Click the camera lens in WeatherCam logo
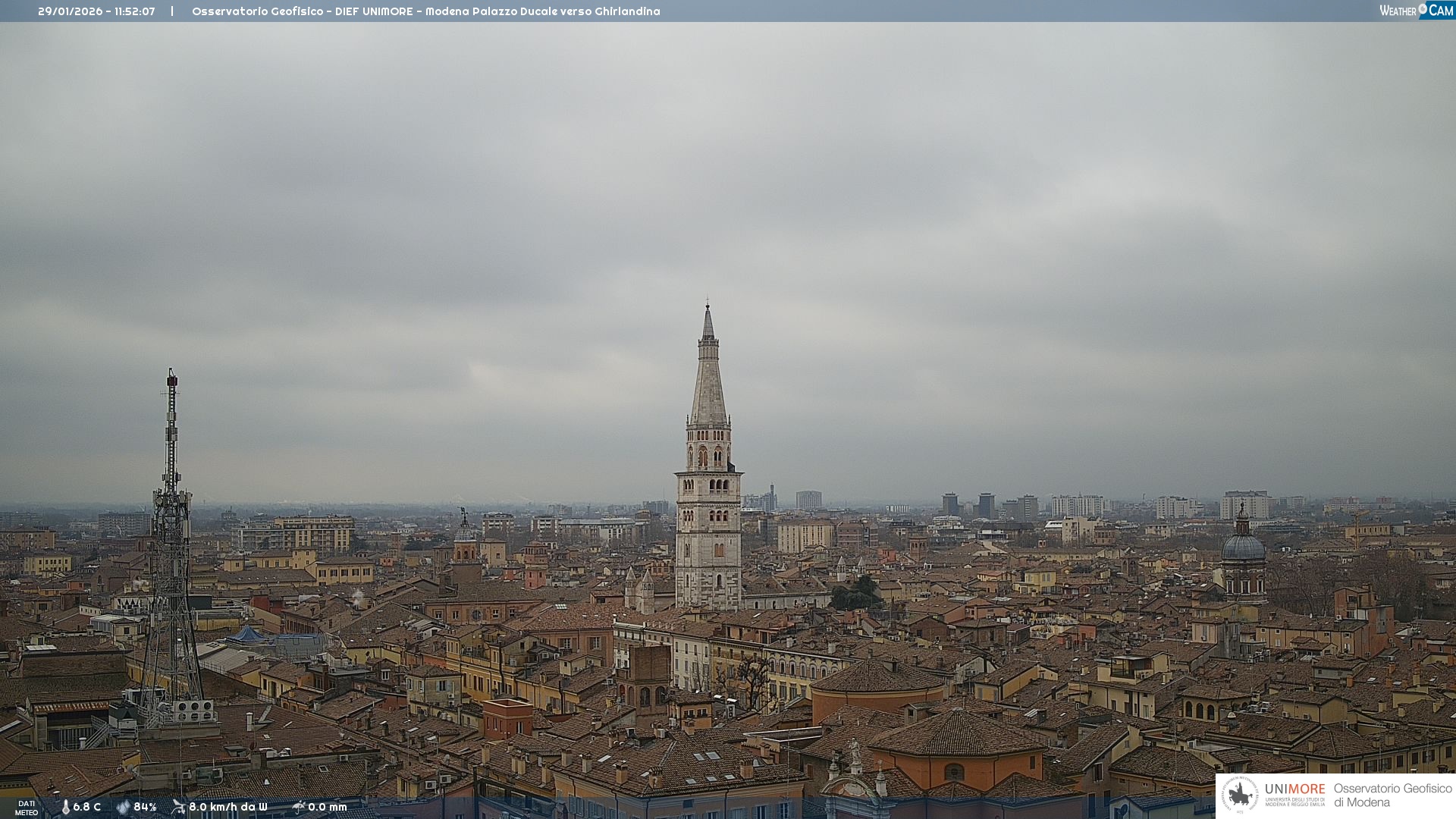This screenshot has width=1456, height=819. tap(1422, 8)
